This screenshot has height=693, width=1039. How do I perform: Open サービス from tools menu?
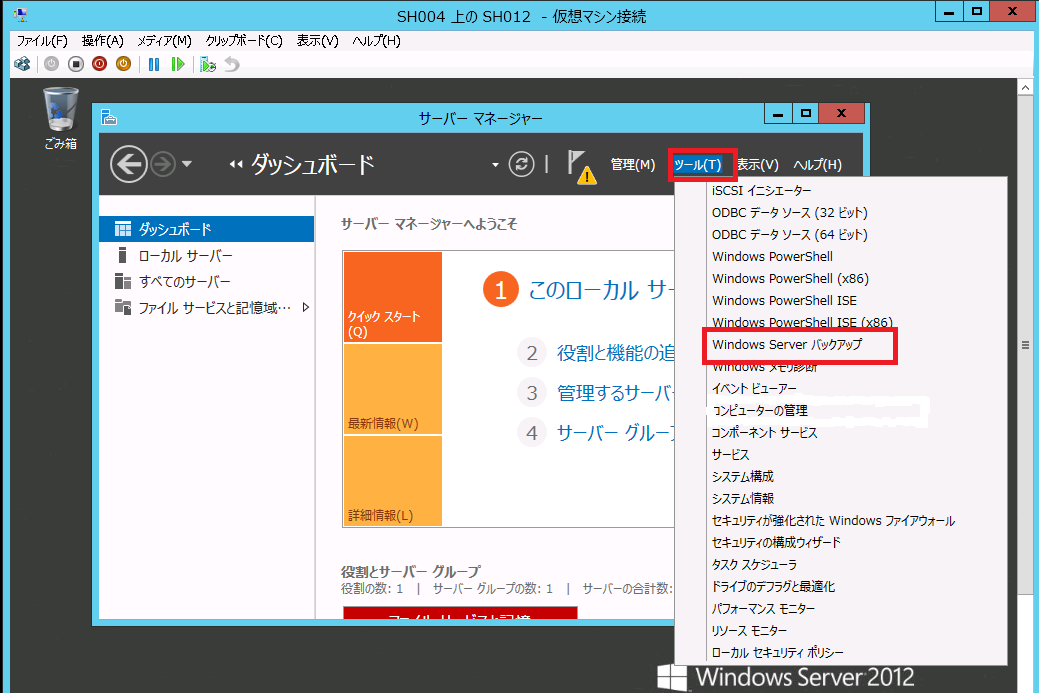[x=730, y=454]
